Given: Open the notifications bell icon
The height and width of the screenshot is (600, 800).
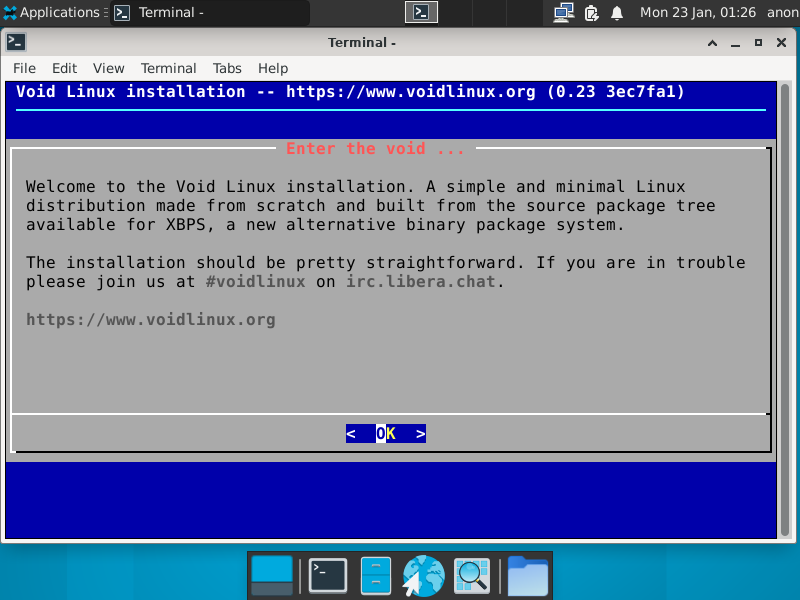Looking at the screenshot, I should 617,12.
